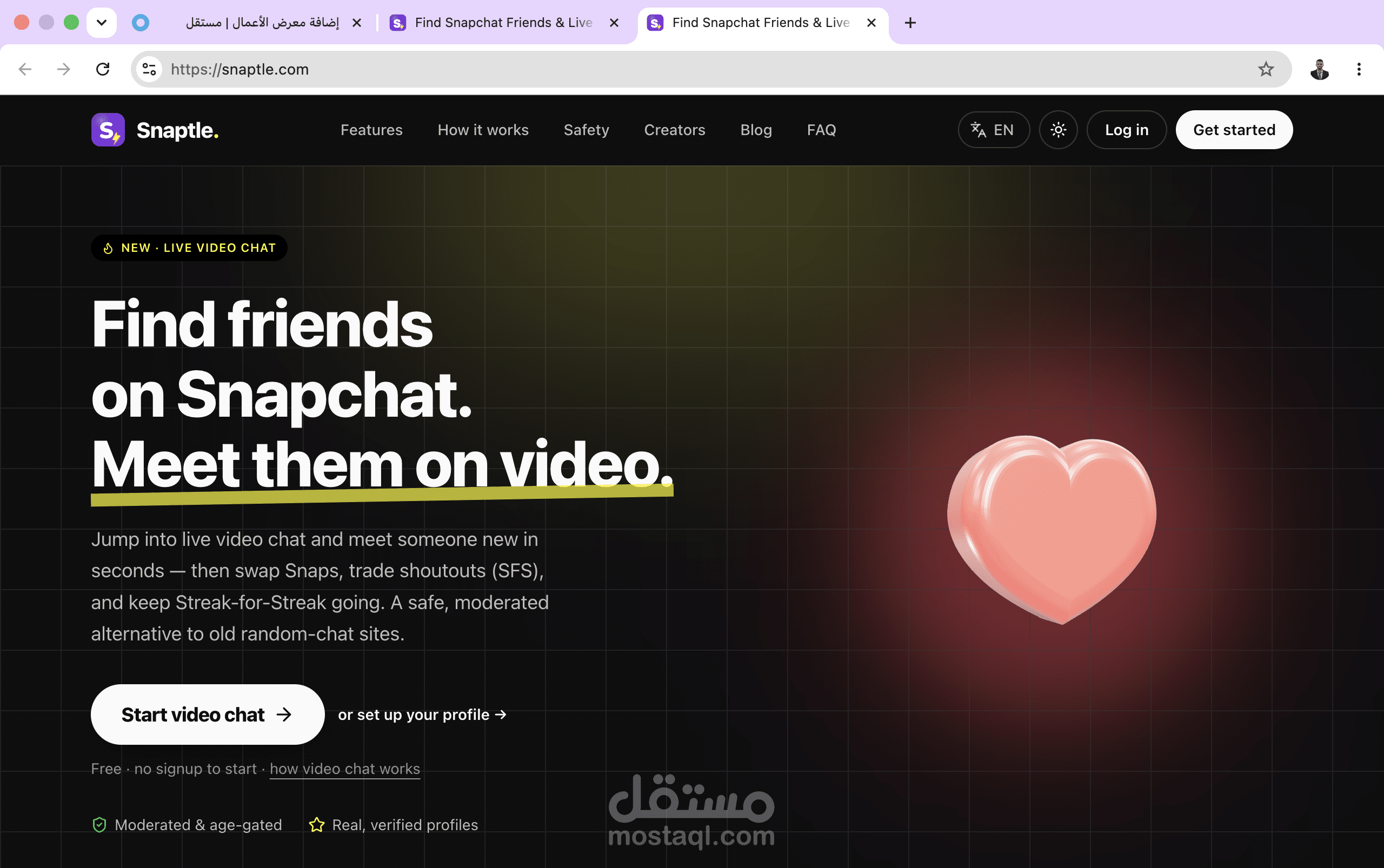Open the FAQ nav link
Image resolution: width=1384 pixels, height=868 pixels.
click(x=821, y=130)
